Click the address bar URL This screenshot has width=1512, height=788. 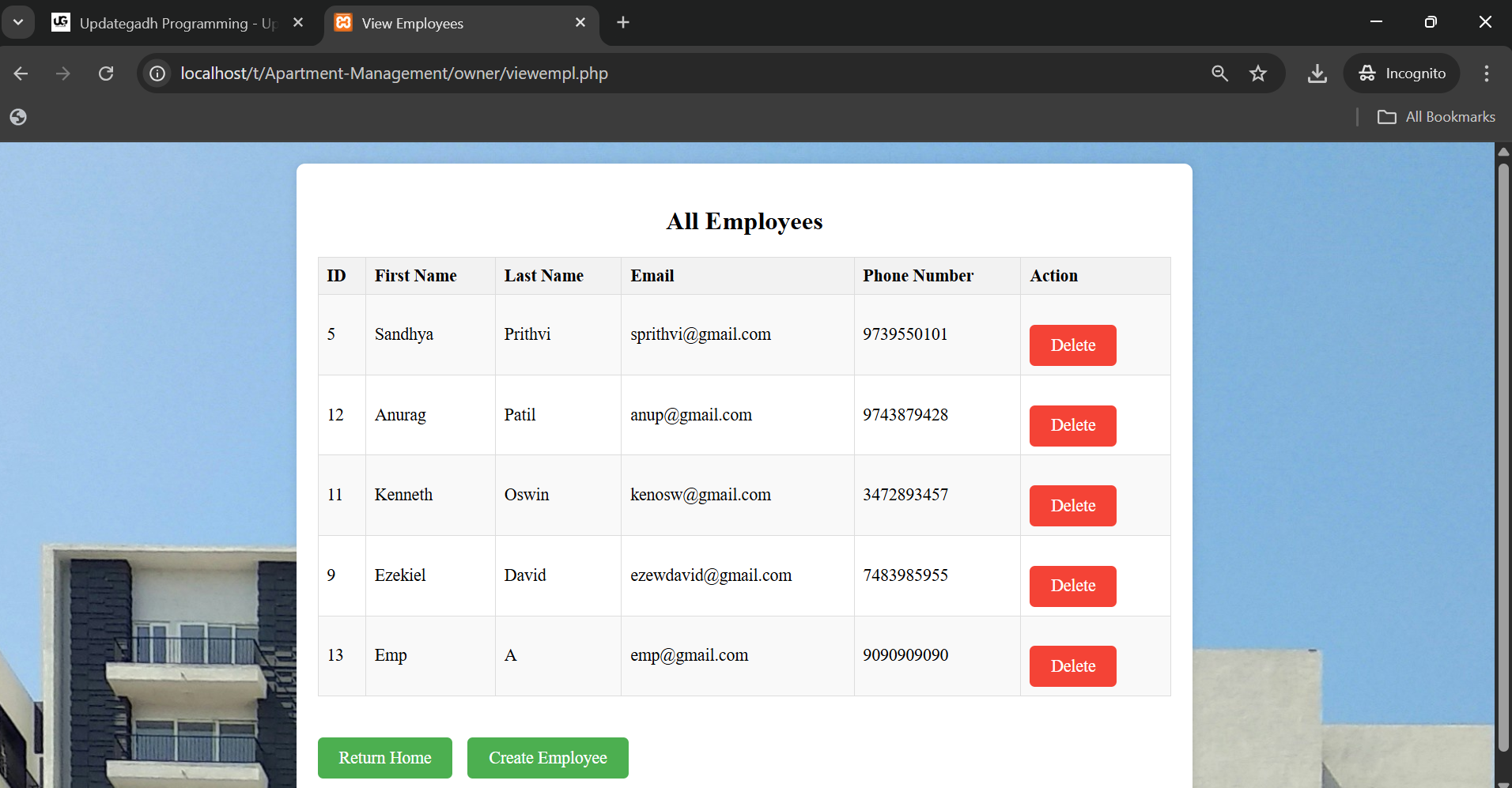click(x=394, y=74)
